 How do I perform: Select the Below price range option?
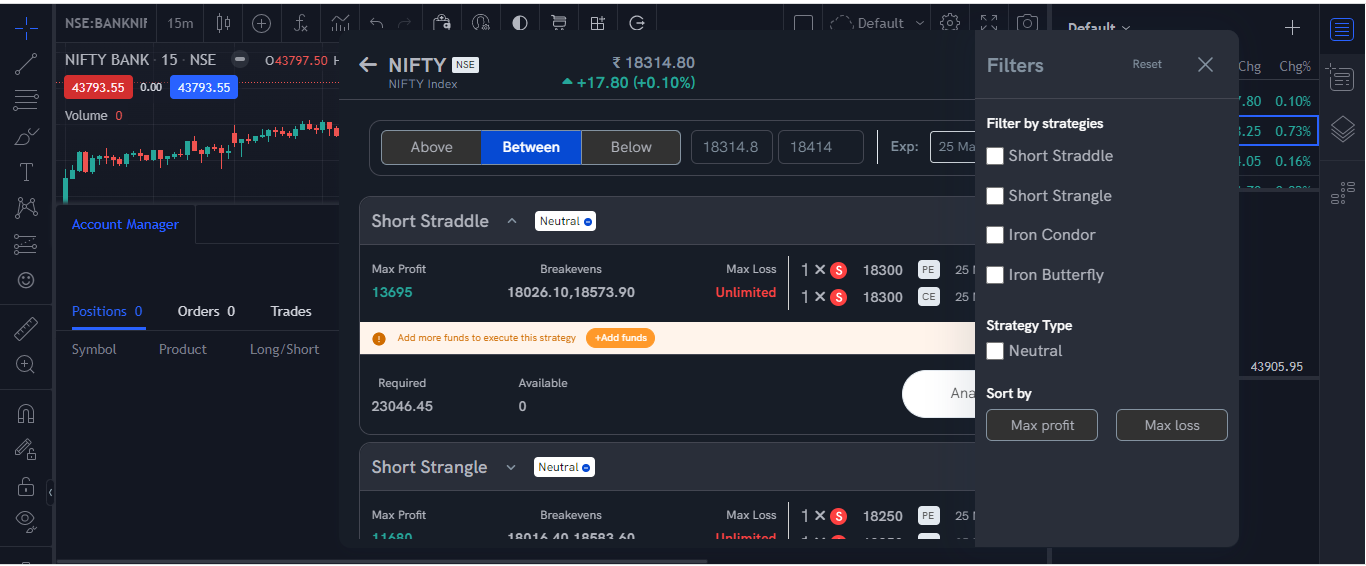631,147
